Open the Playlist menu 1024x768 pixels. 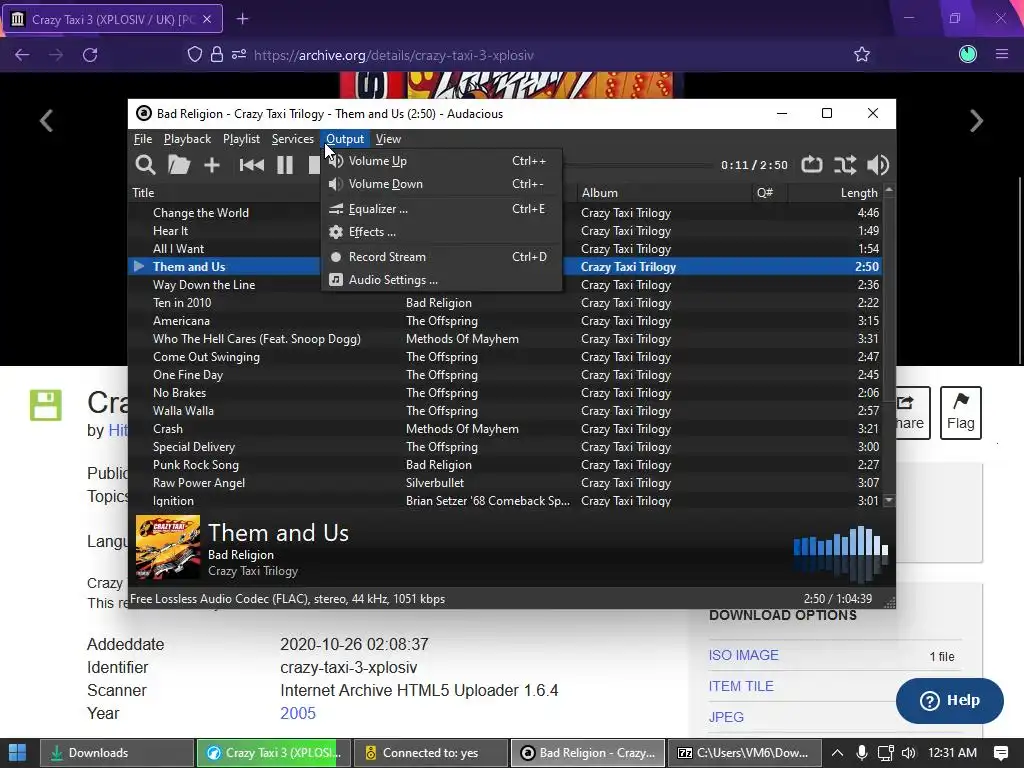[242, 138]
